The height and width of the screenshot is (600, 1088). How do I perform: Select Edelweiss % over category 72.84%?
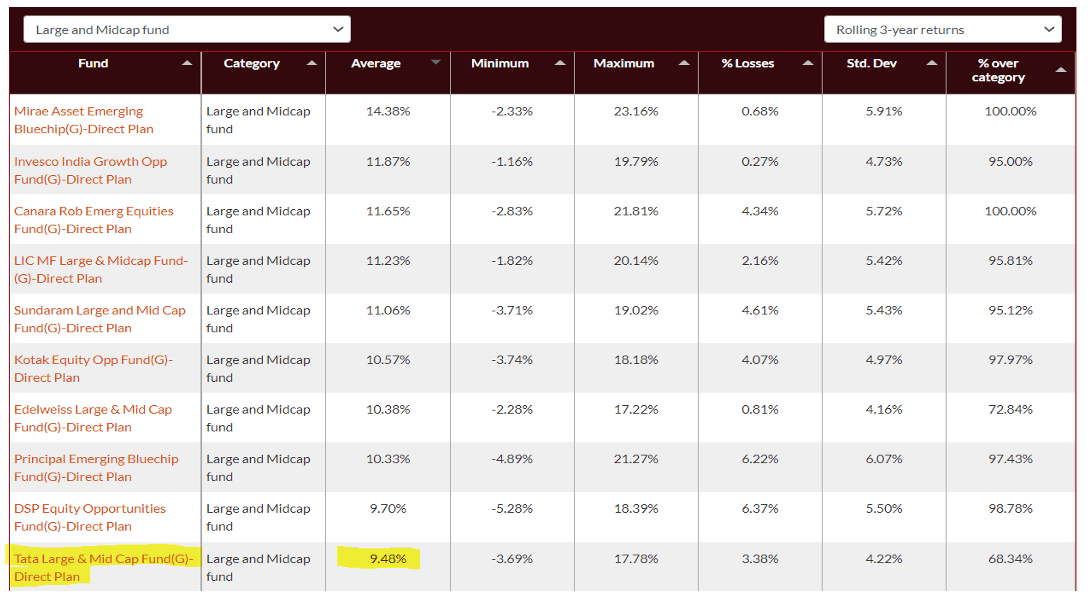(1010, 409)
